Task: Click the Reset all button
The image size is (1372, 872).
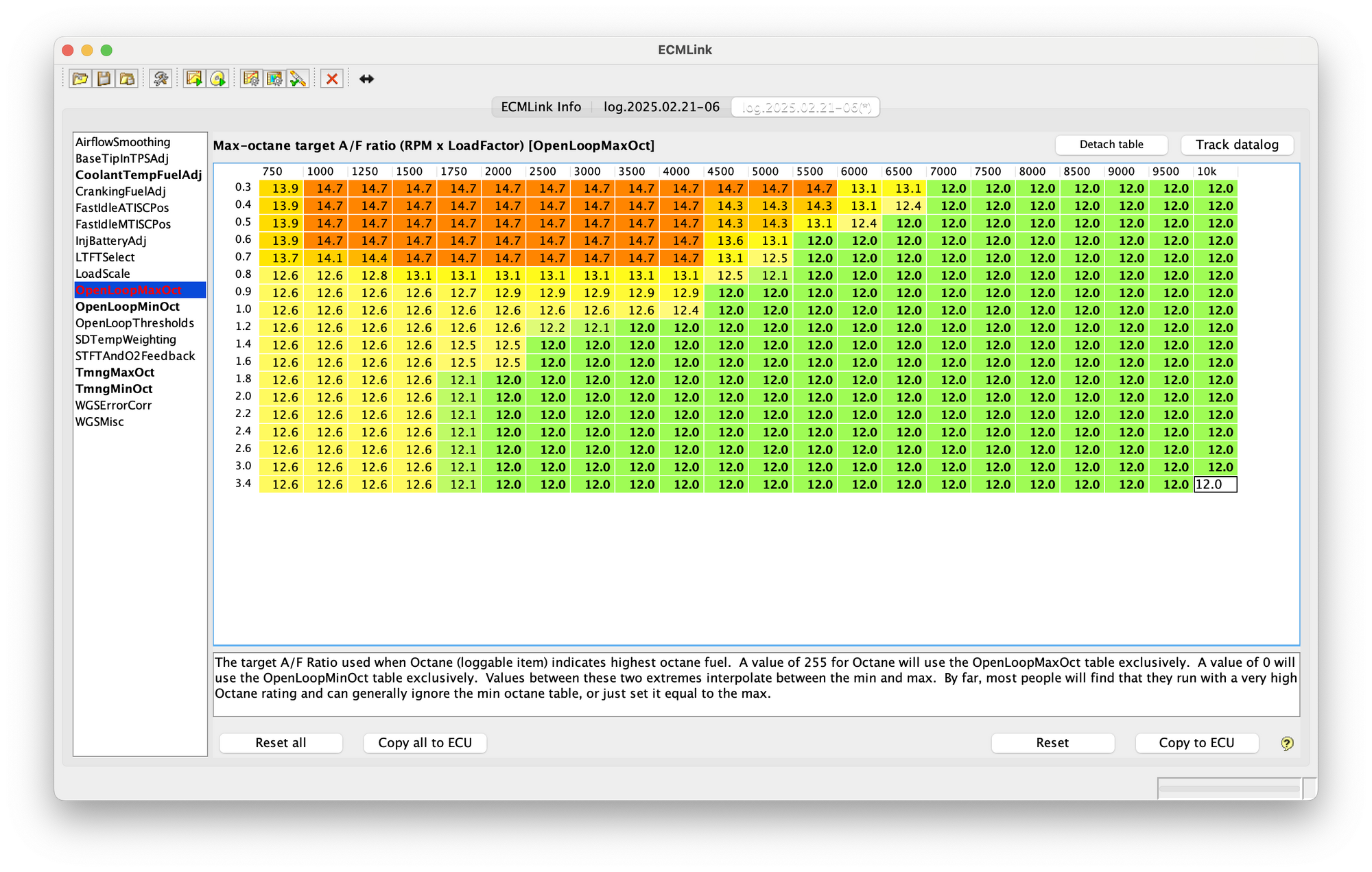Action: 281,743
